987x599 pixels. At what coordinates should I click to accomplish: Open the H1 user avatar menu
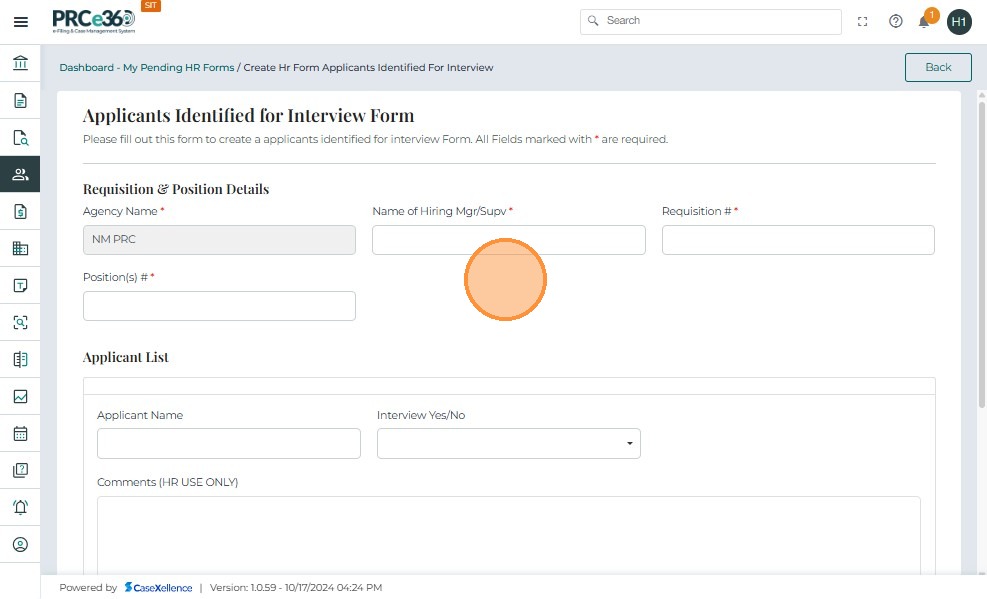[x=959, y=21]
